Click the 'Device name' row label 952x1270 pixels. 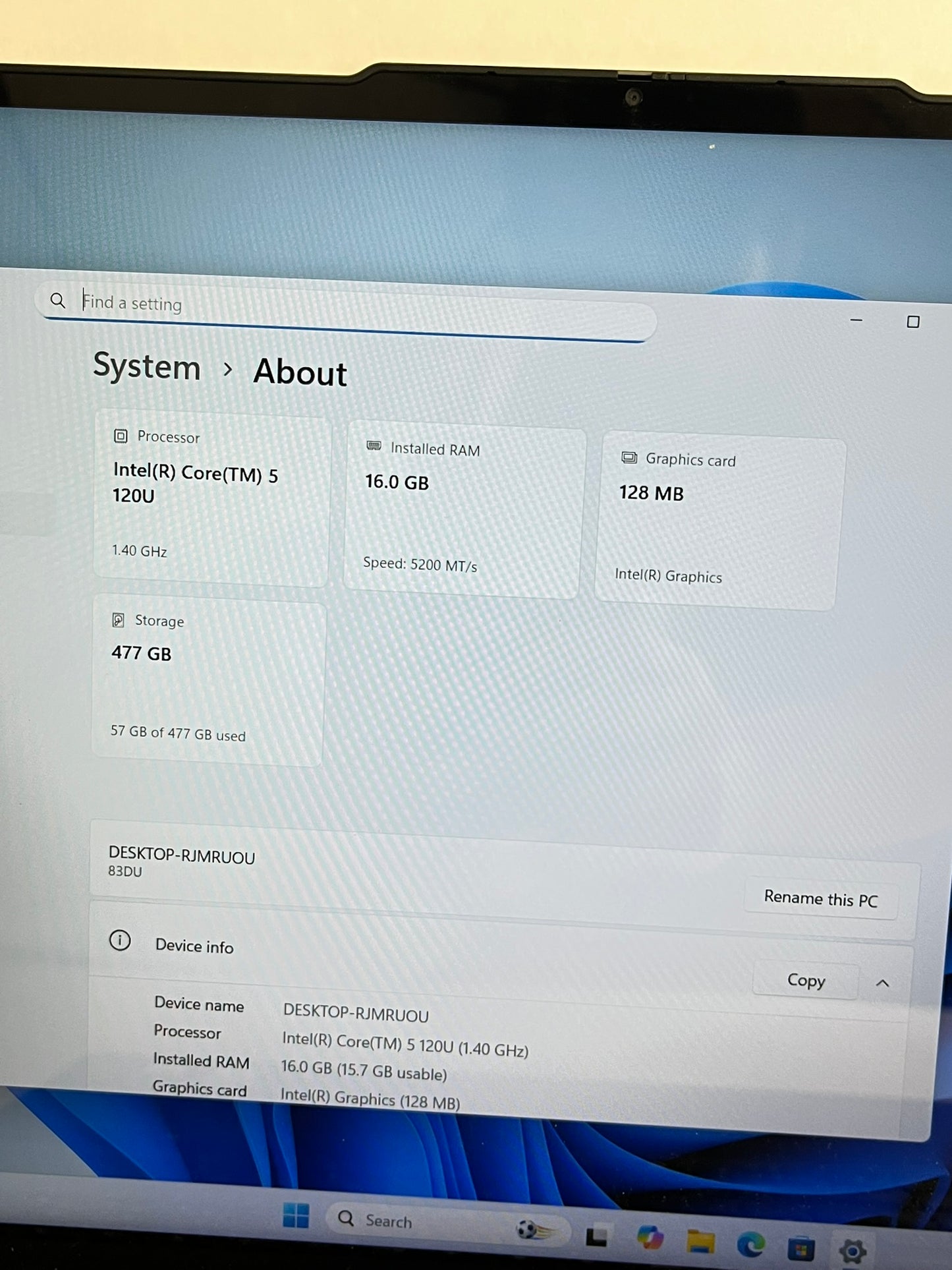[199, 1004]
